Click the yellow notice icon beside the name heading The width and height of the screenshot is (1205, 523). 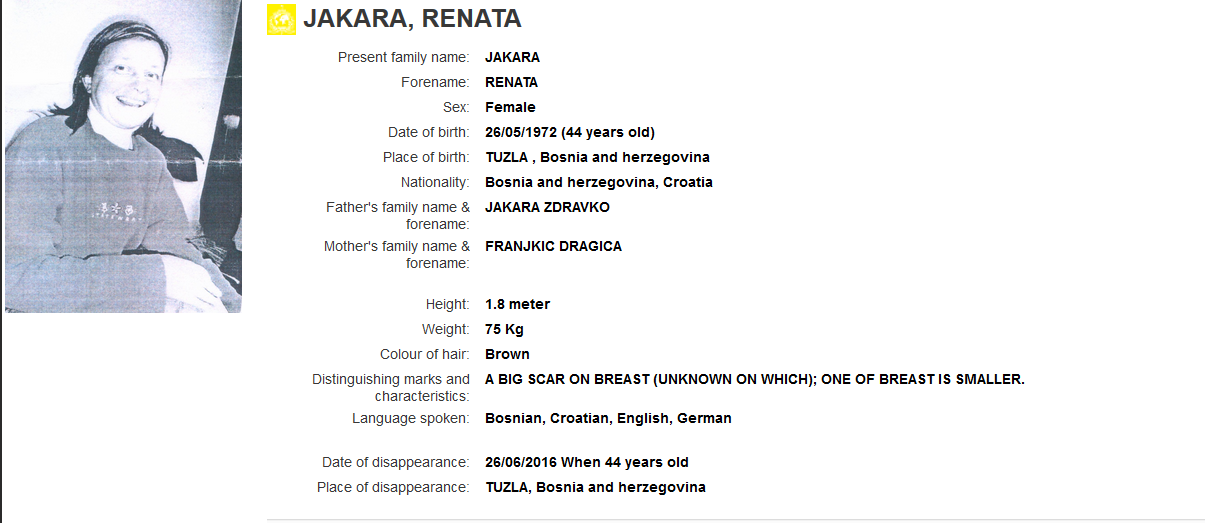coord(281,20)
